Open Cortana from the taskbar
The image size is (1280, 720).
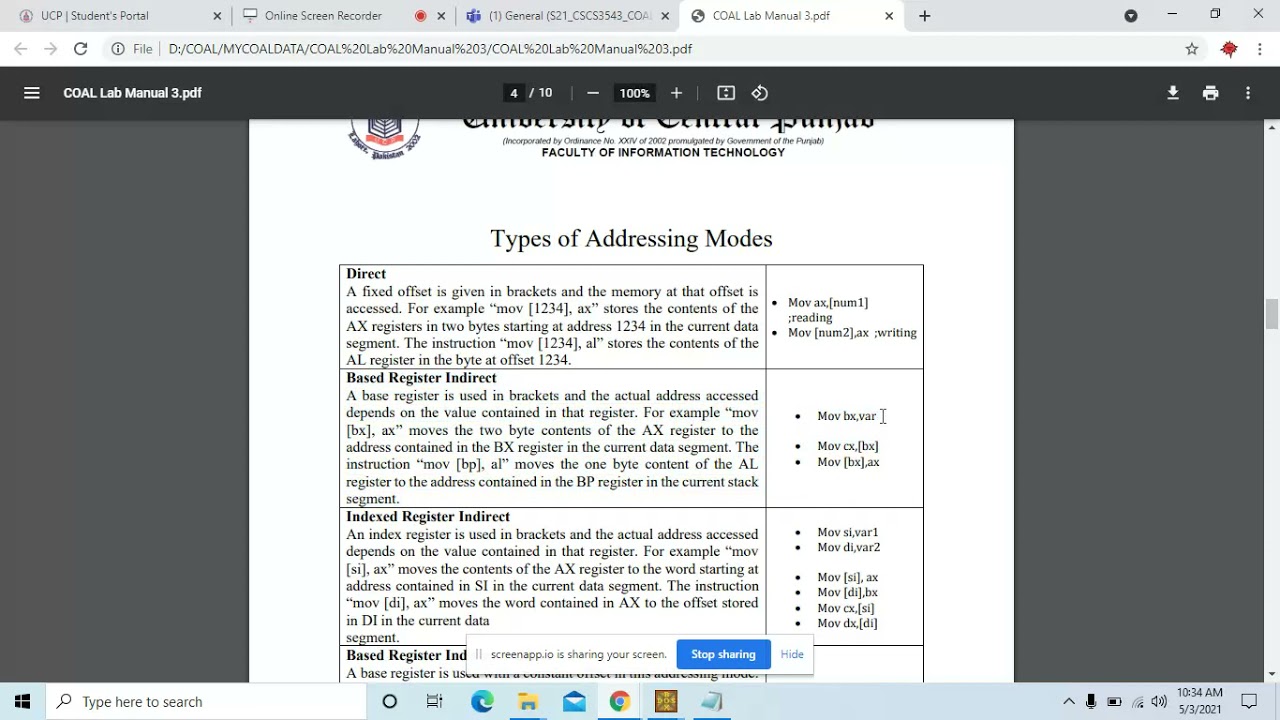(390, 702)
